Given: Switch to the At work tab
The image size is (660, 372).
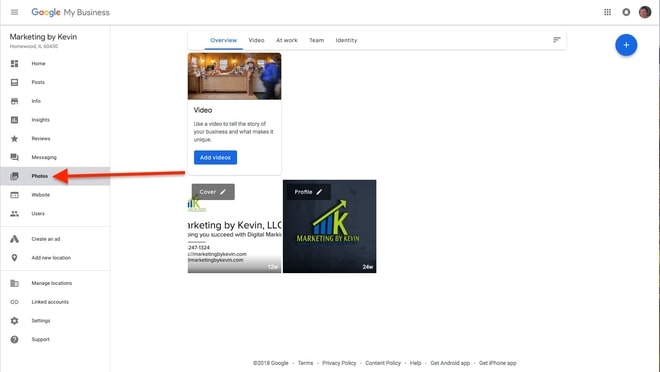Looking at the screenshot, I should 287,40.
